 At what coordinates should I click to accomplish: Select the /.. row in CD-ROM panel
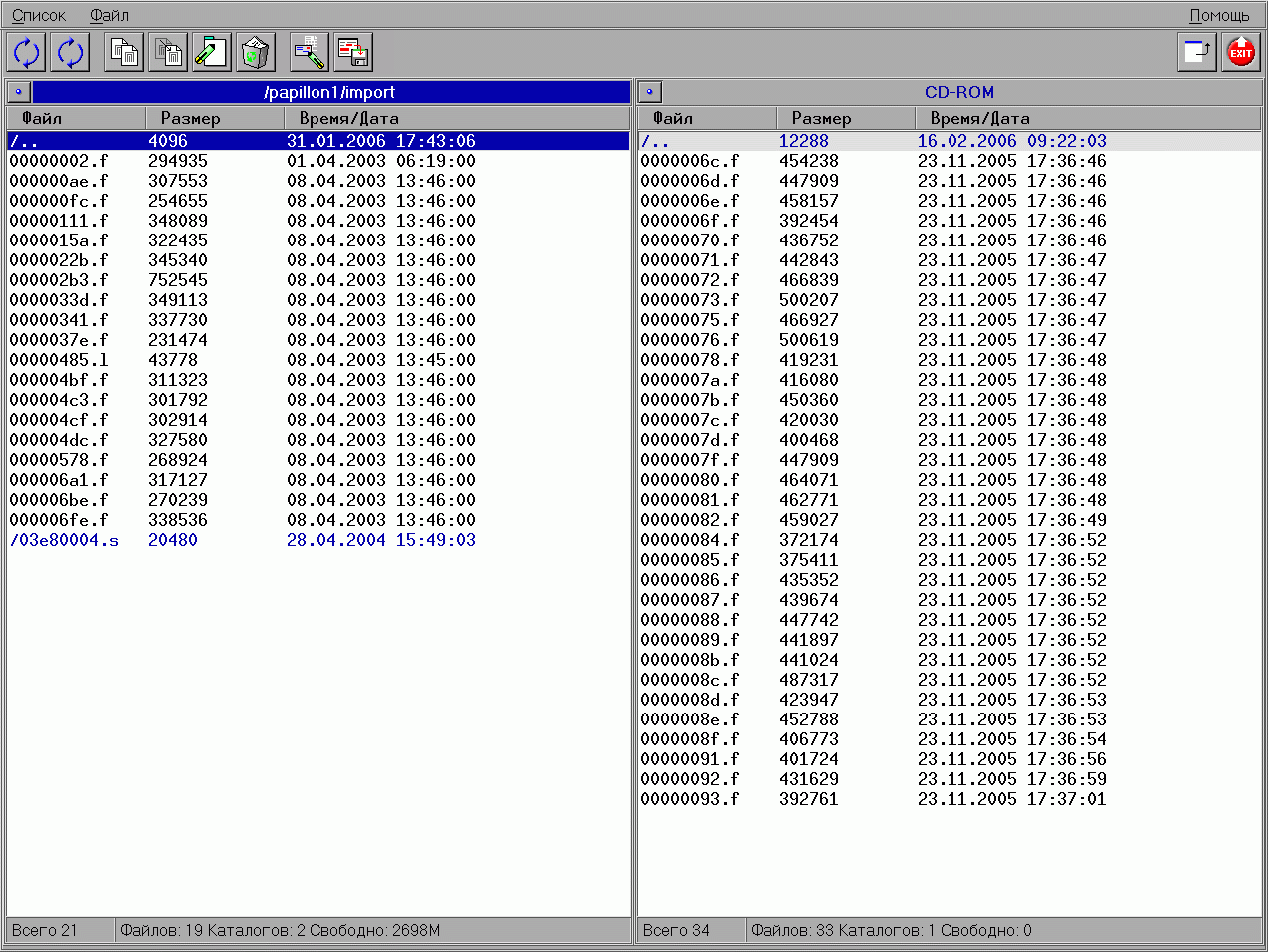pos(950,141)
